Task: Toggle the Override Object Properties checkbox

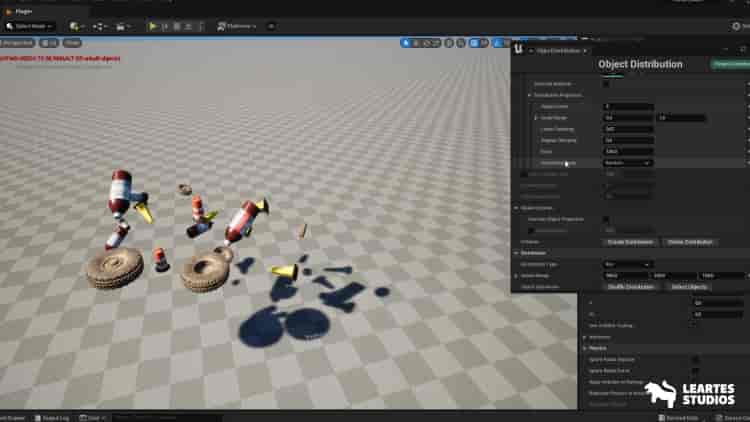Action: point(606,219)
